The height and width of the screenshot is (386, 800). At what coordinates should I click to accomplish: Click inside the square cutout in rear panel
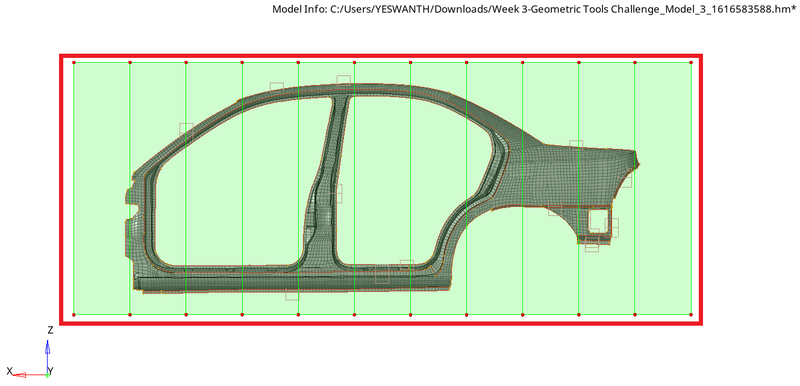click(598, 220)
